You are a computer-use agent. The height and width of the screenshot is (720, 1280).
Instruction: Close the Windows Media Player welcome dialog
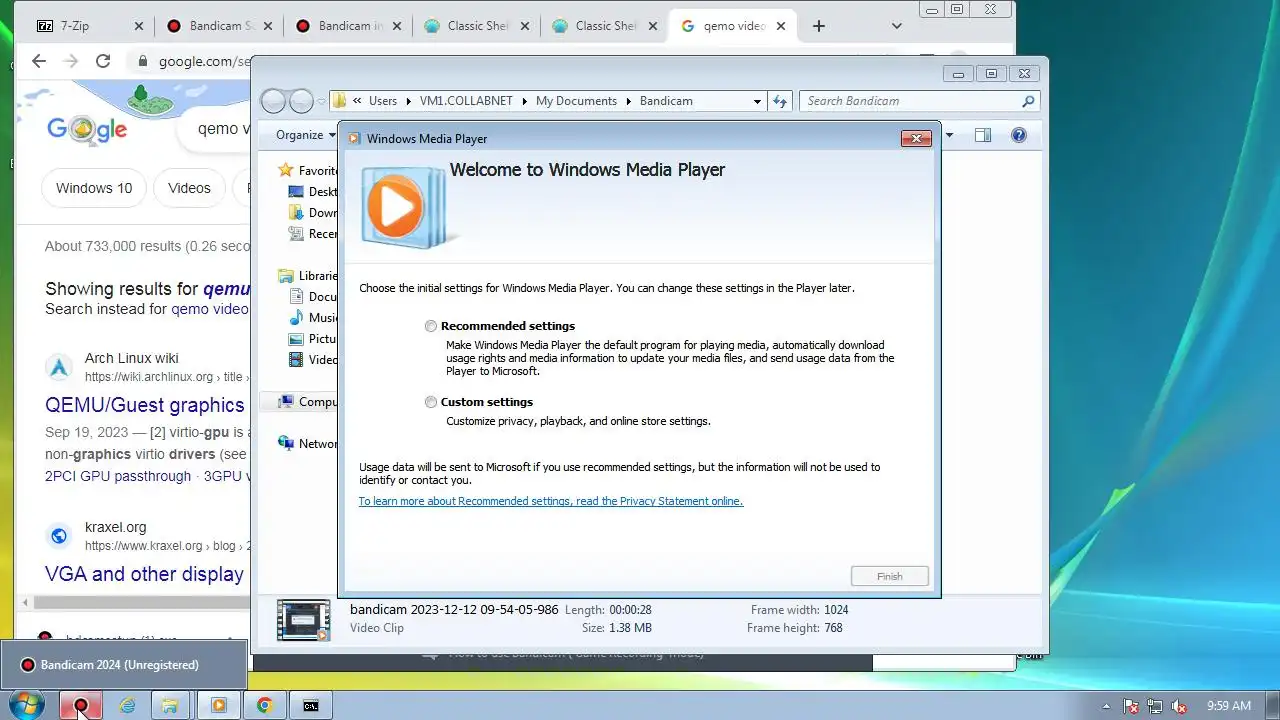[916, 138]
